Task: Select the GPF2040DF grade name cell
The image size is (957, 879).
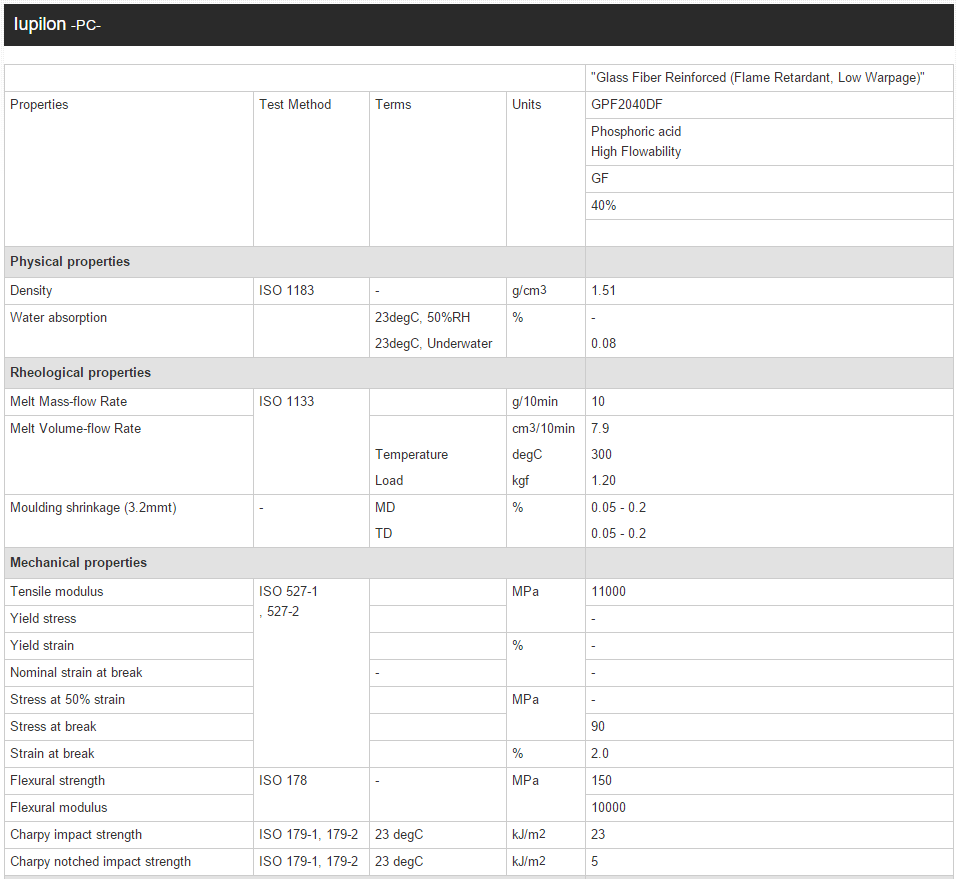Action: (x=627, y=104)
